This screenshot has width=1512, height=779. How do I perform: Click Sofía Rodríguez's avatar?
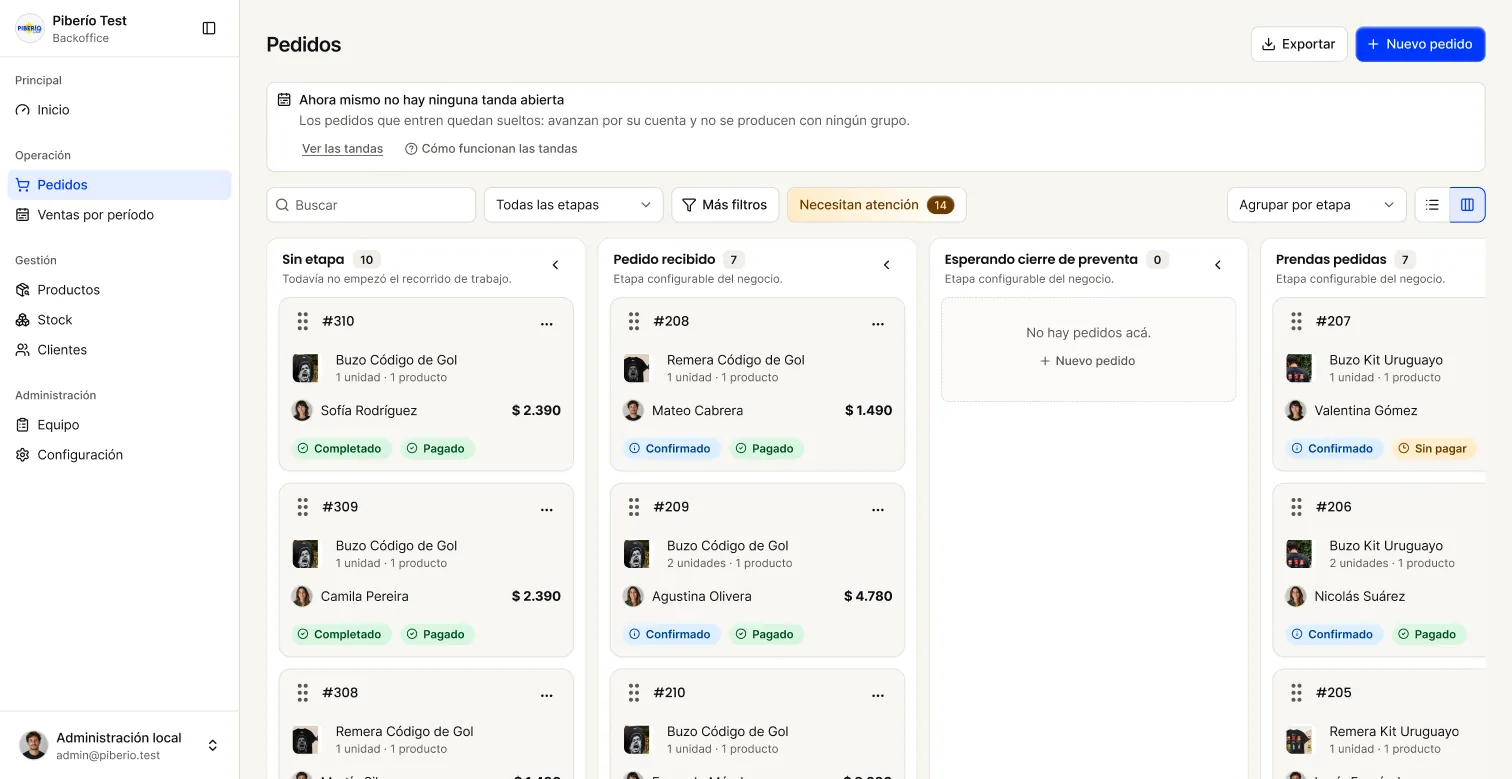302,410
